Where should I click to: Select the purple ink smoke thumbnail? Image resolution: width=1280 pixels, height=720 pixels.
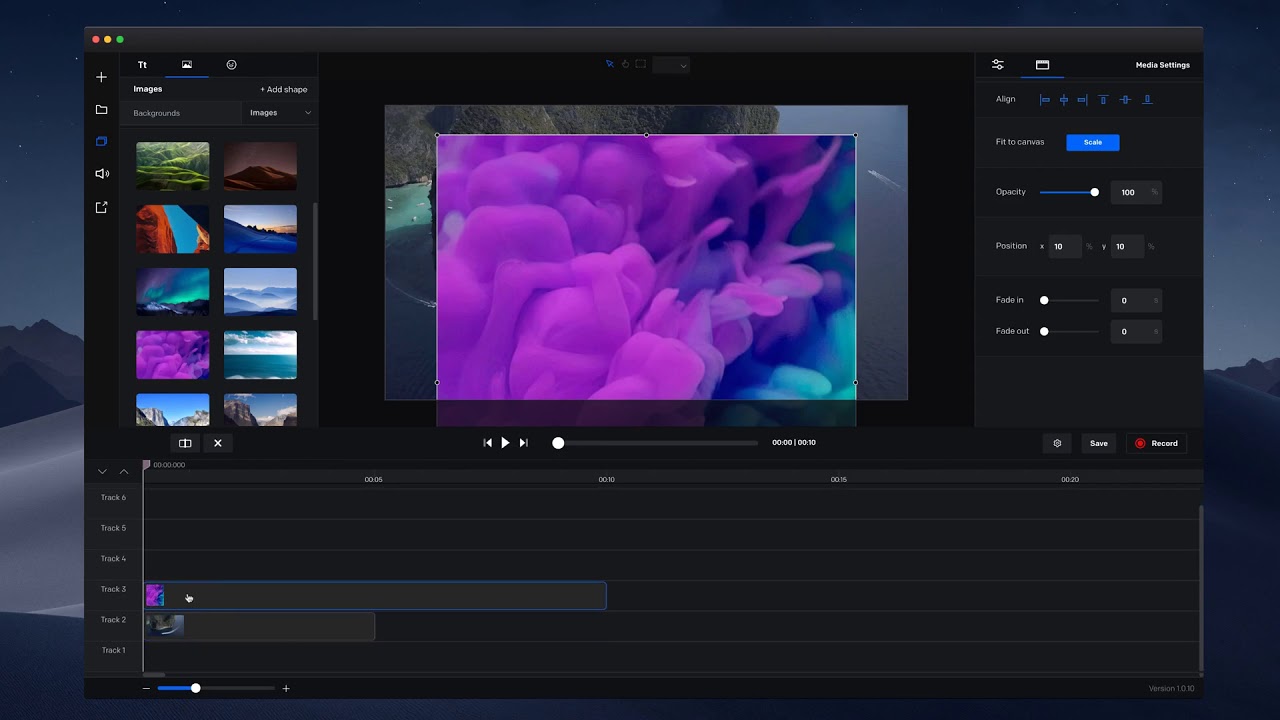(x=173, y=355)
